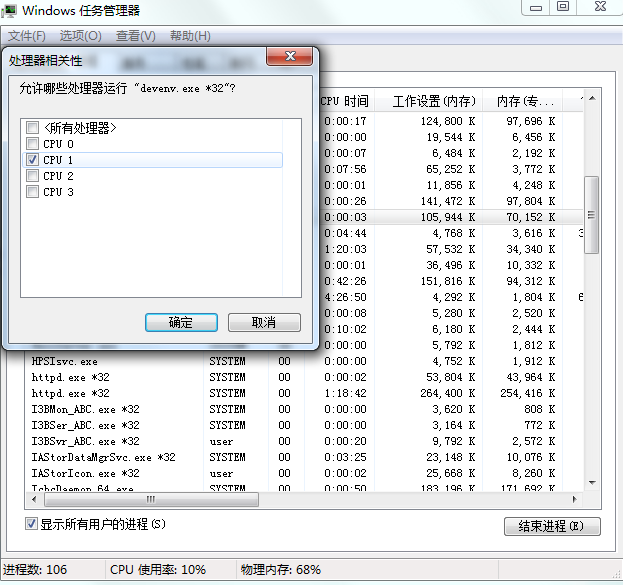Check the <所有处理器> checkbox
The height and width of the screenshot is (585, 623).
33,128
